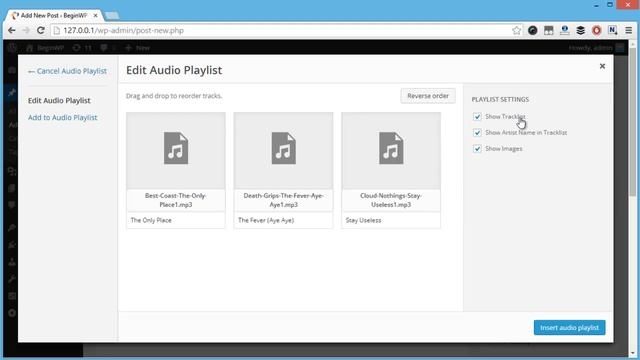
Task: Edit the Stay Useless caption field
Action: point(391,220)
